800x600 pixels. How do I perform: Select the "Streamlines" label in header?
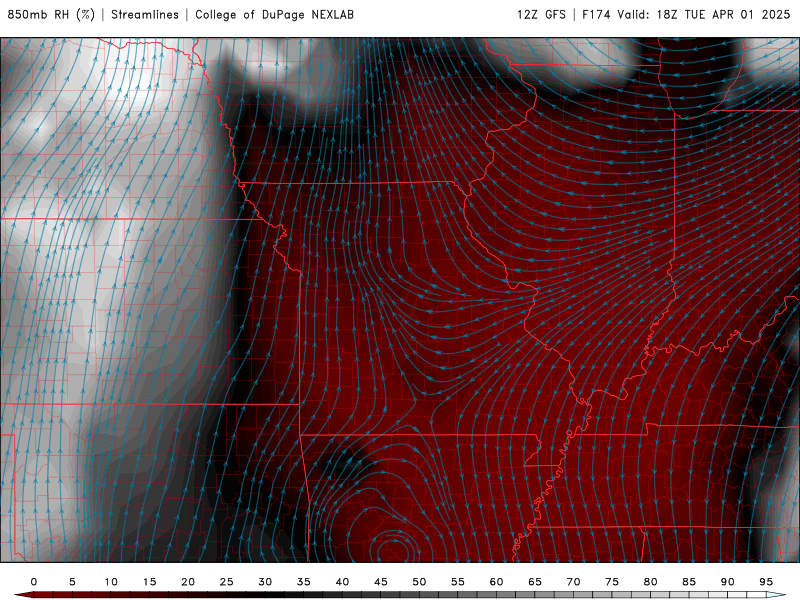pos(145,15)
